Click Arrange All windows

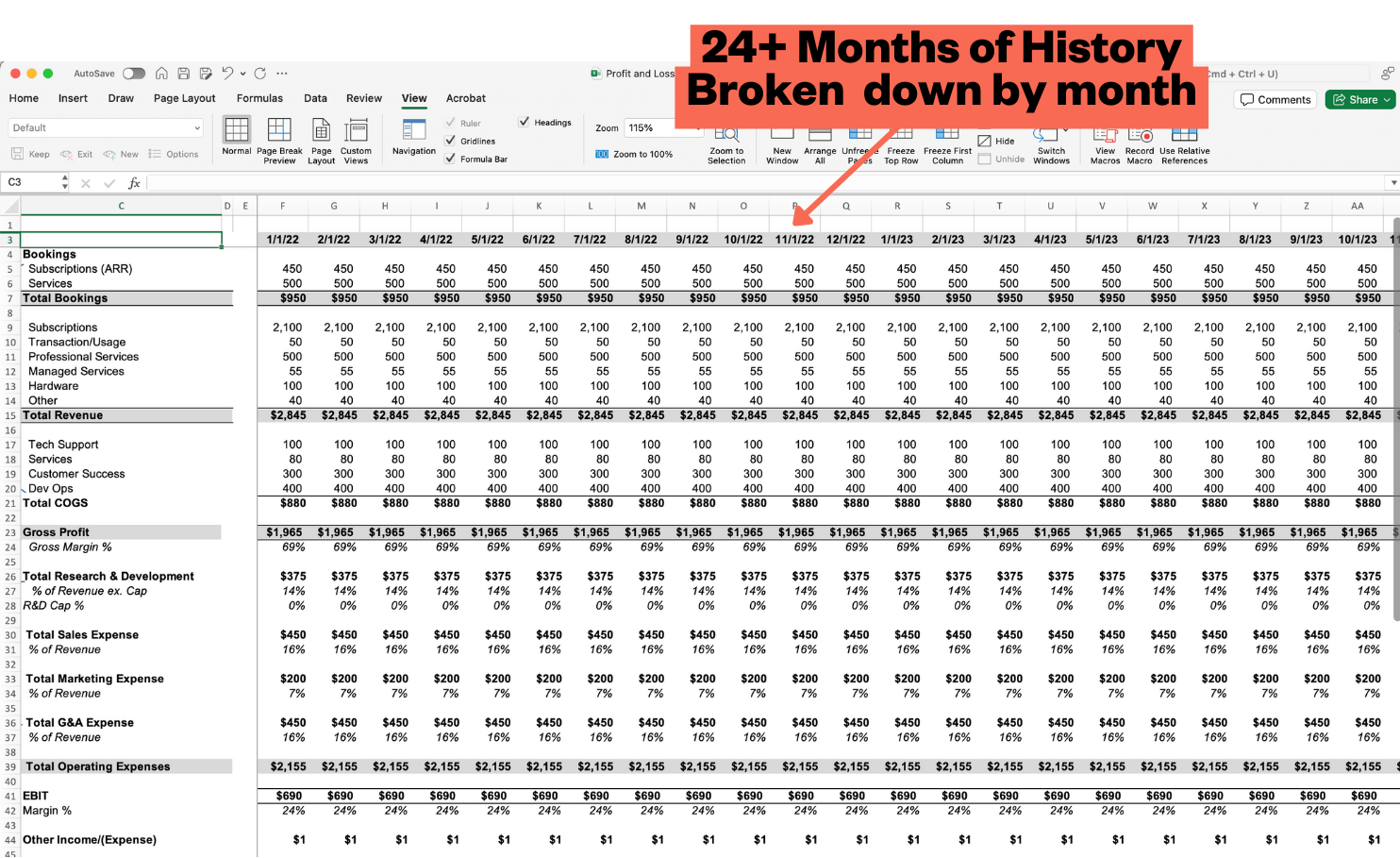pos(820,146)
